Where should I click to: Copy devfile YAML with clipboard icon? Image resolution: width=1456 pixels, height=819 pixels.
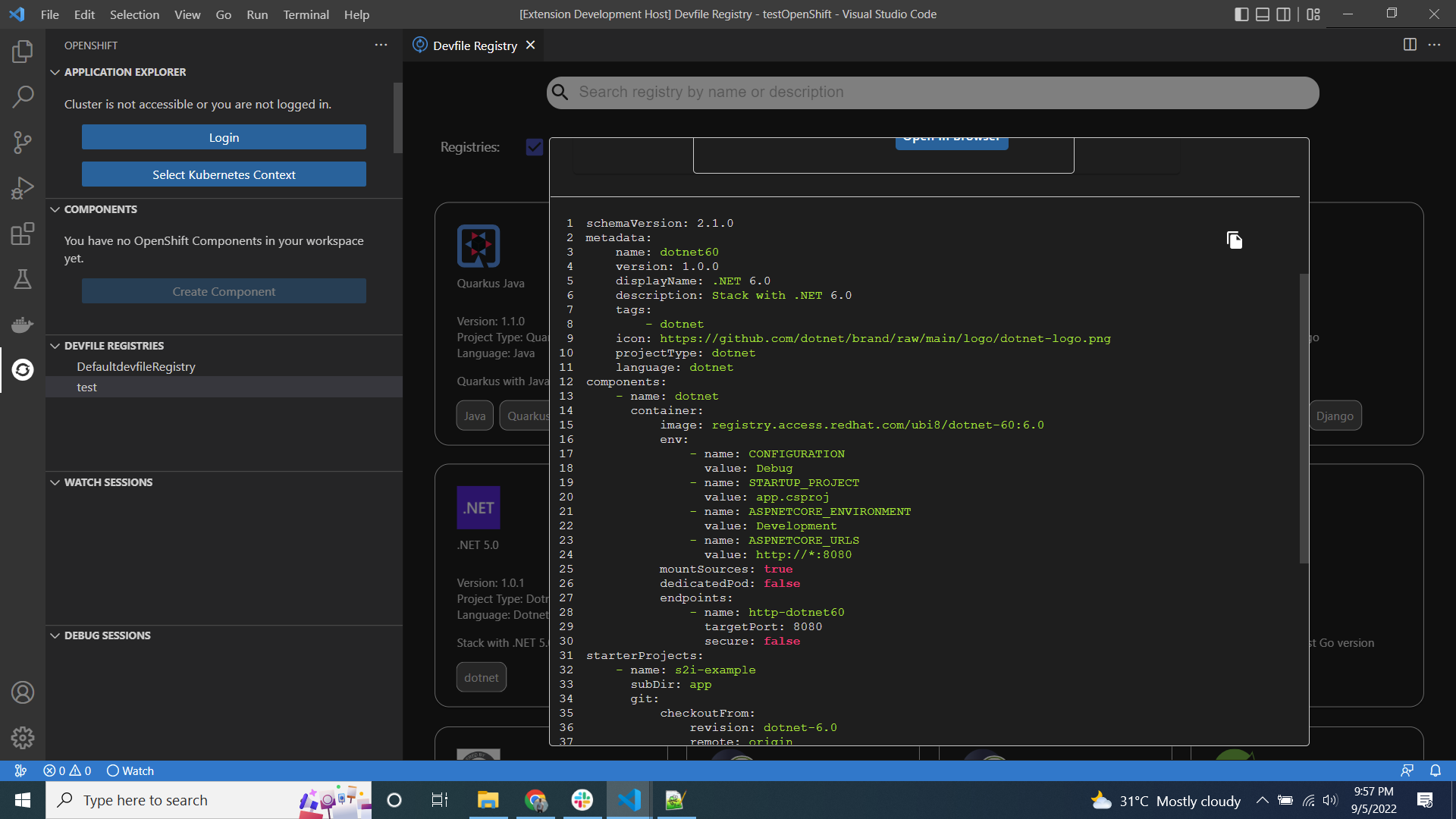(x=1234, y=240)
